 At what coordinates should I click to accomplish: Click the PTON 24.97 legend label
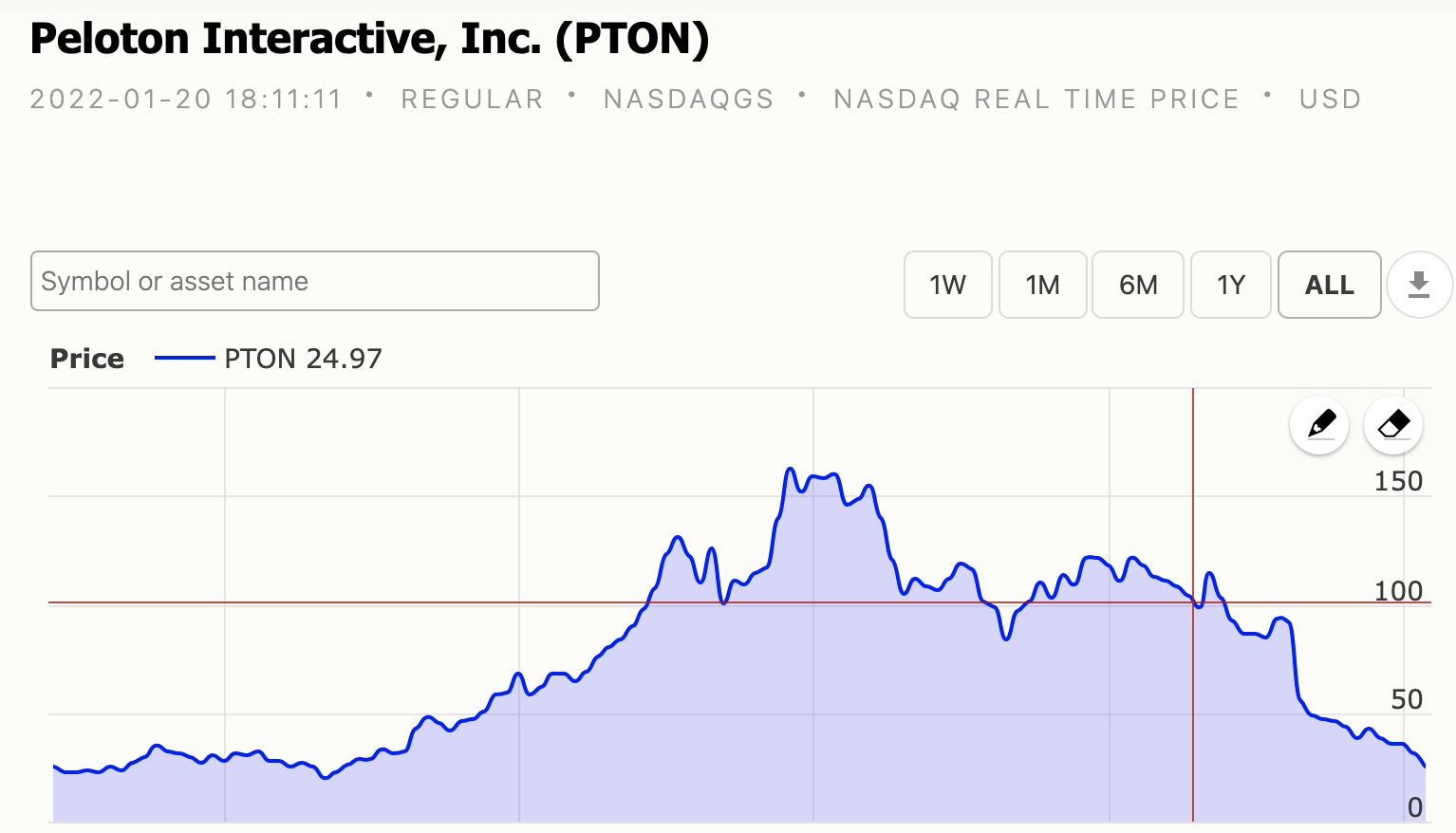pyautogui.click(x=303, y=359)
